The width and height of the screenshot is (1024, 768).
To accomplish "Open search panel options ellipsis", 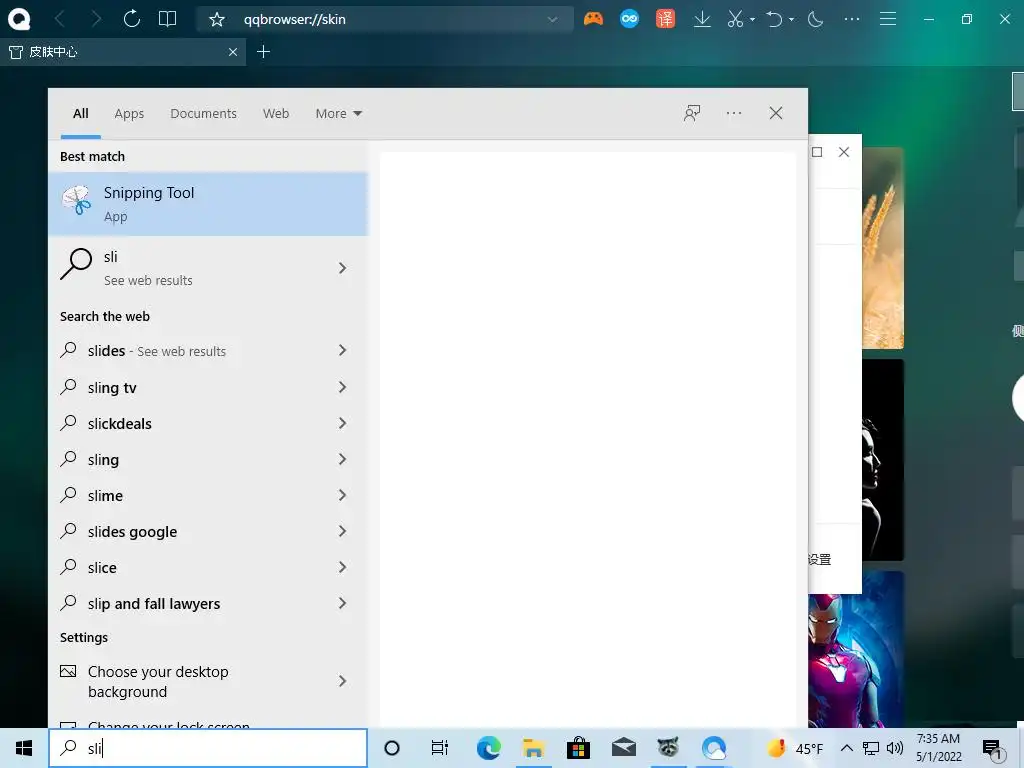I will [734, 113].
